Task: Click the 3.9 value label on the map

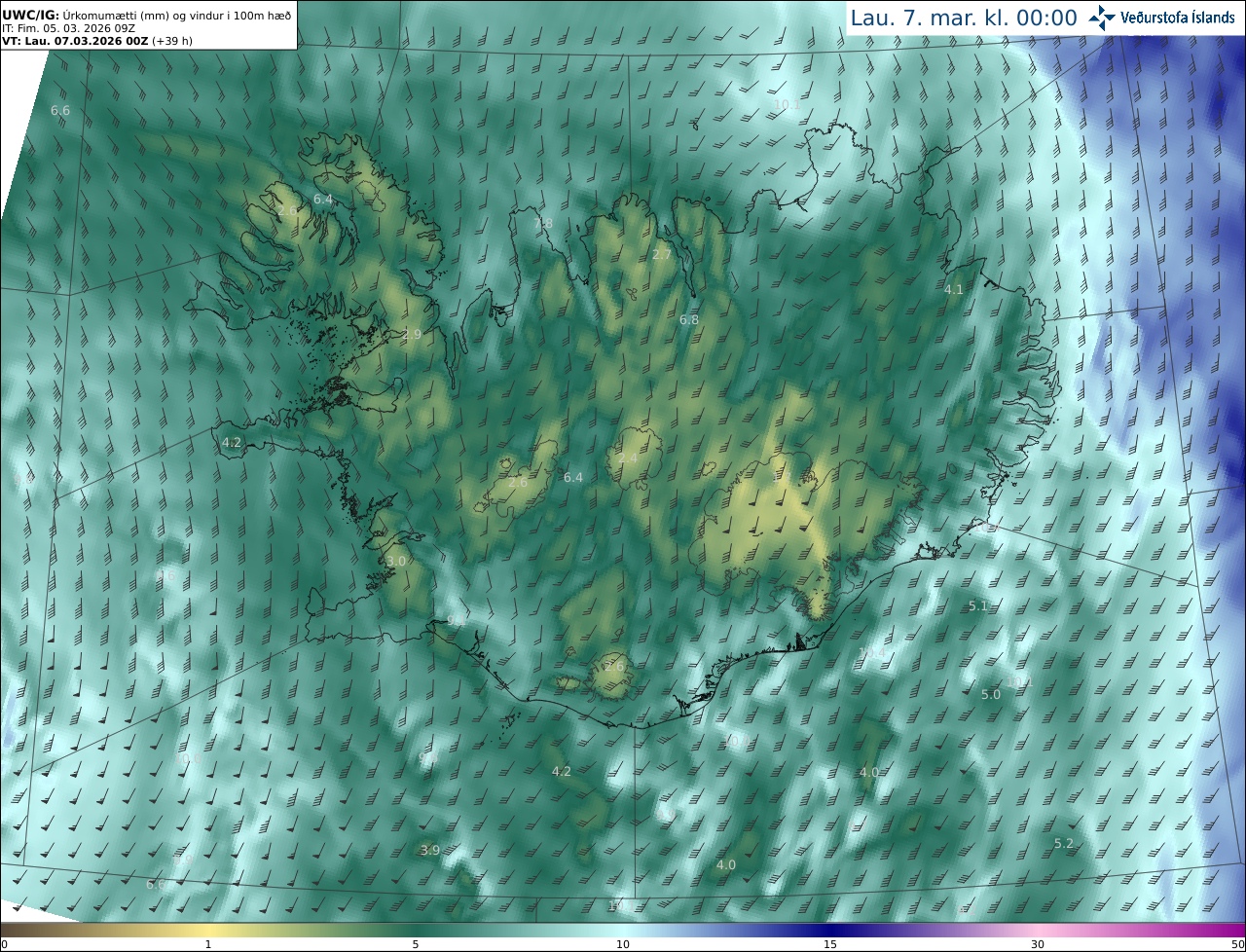Action: click(x=430, y=851)
